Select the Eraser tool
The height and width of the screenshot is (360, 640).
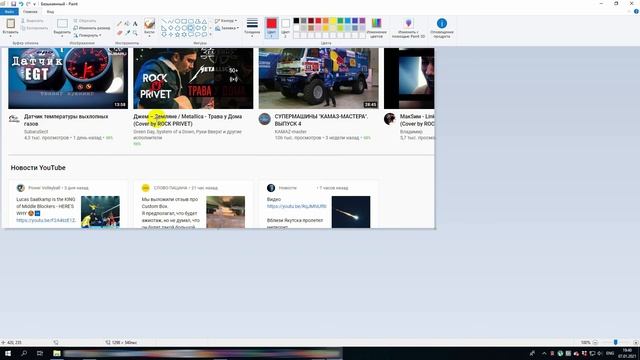tap(119, 32)
